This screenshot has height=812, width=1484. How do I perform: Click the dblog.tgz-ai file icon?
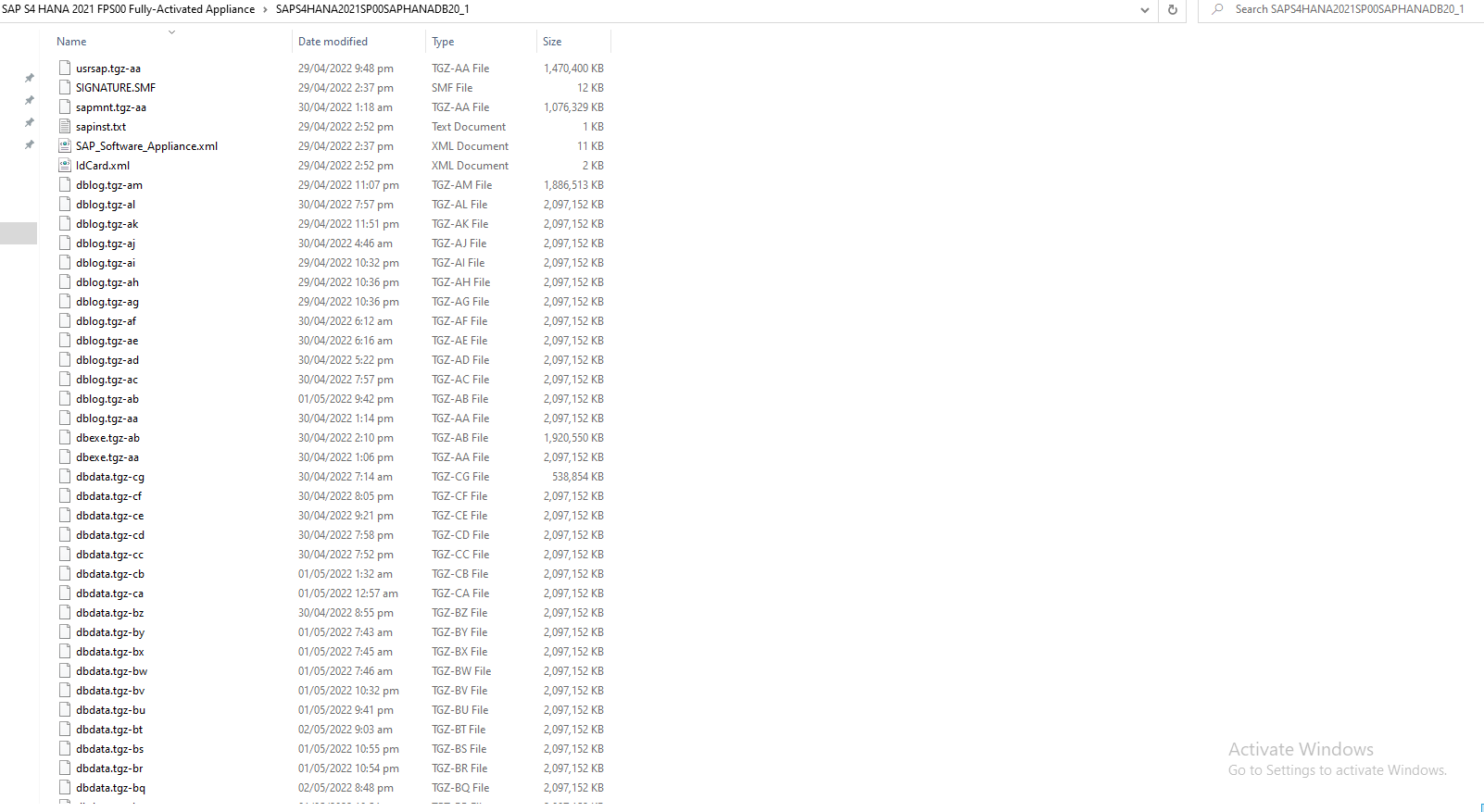click(x=65, y=262)
